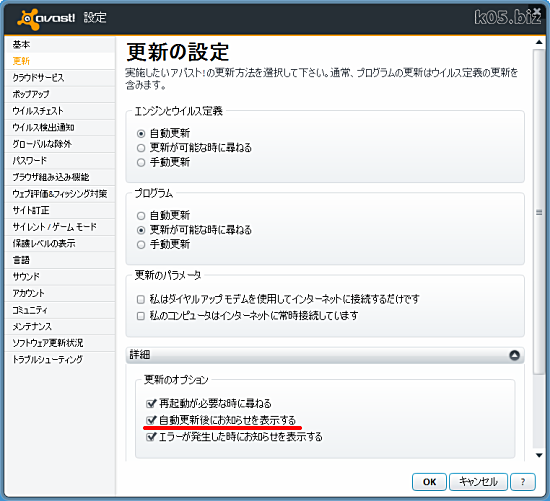Select 更新が可能な時に尋ねる under プログラム
The width and height of the screenshot is (550, 501).
coord(141,230)
